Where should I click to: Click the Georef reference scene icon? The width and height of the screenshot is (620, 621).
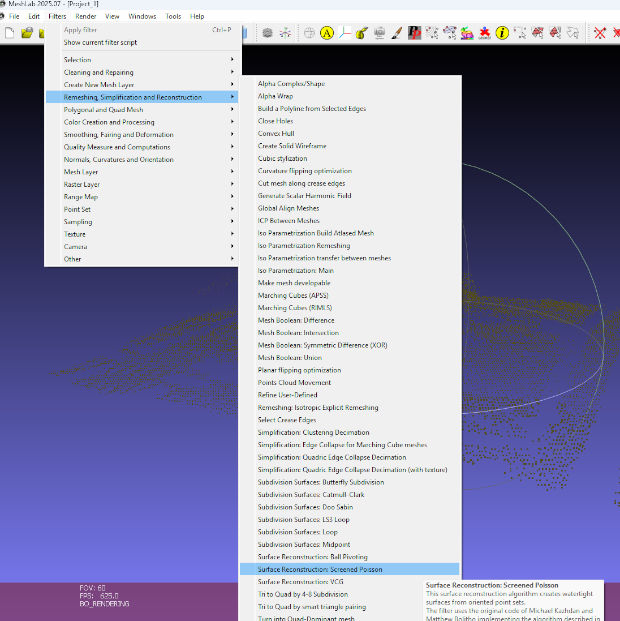click(x=485, y=33)
